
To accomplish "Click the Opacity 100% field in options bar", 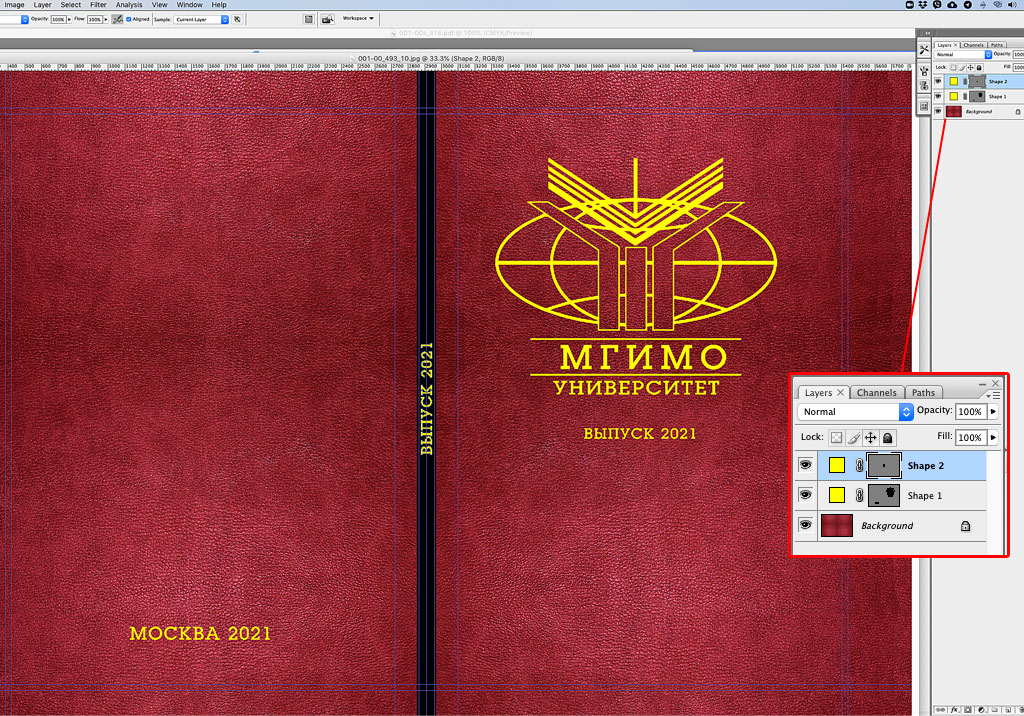I will tap(58, 20).
